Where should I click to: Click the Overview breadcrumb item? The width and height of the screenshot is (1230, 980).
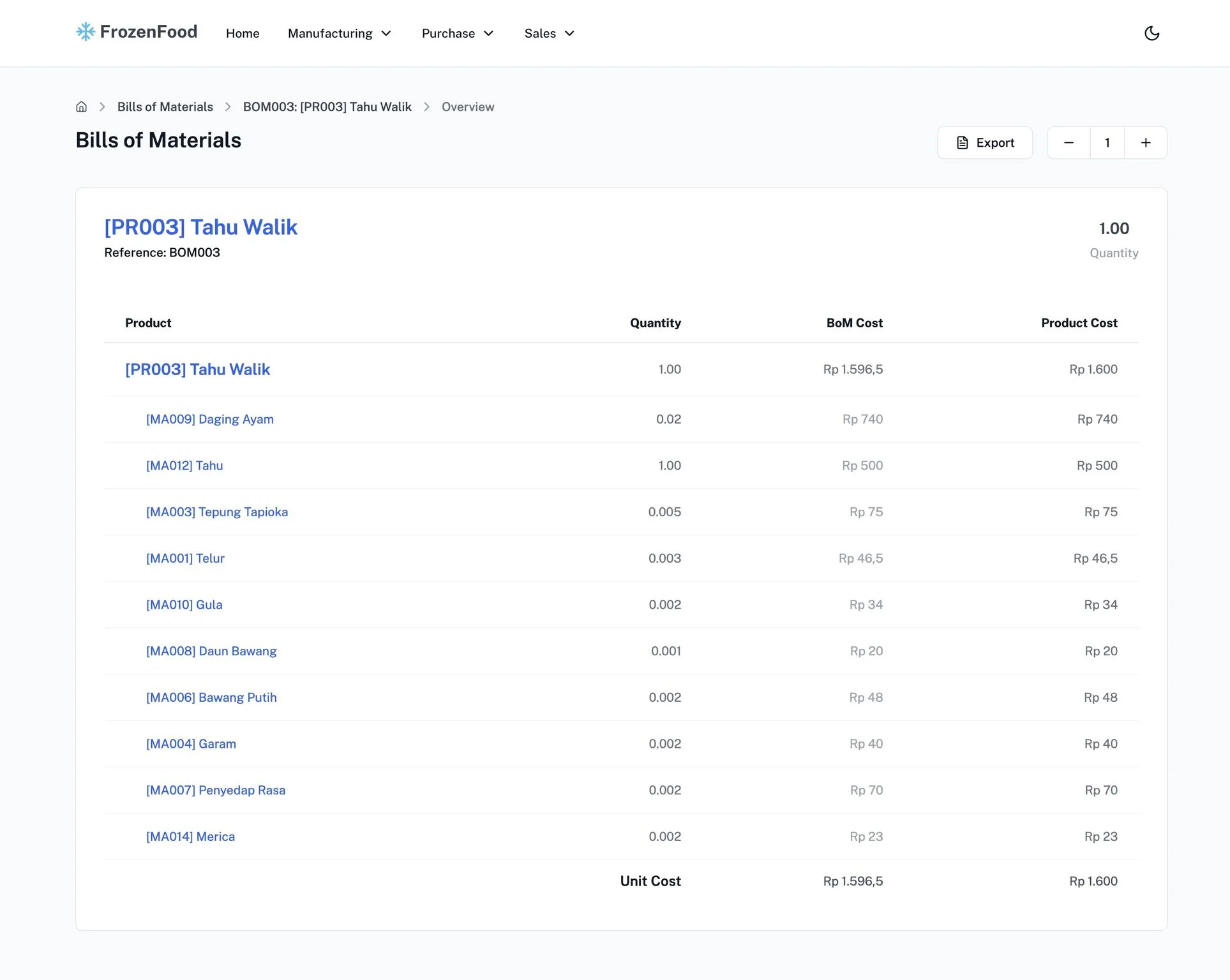468,107
